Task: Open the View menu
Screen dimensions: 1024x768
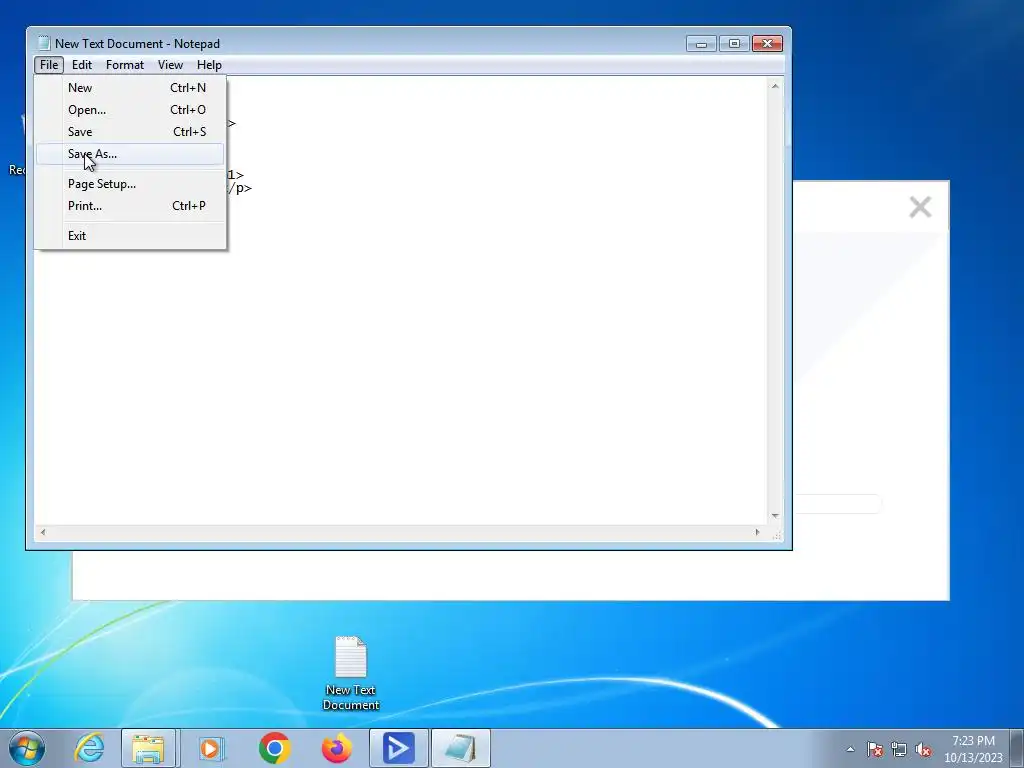Action: (x=170, y=65)
